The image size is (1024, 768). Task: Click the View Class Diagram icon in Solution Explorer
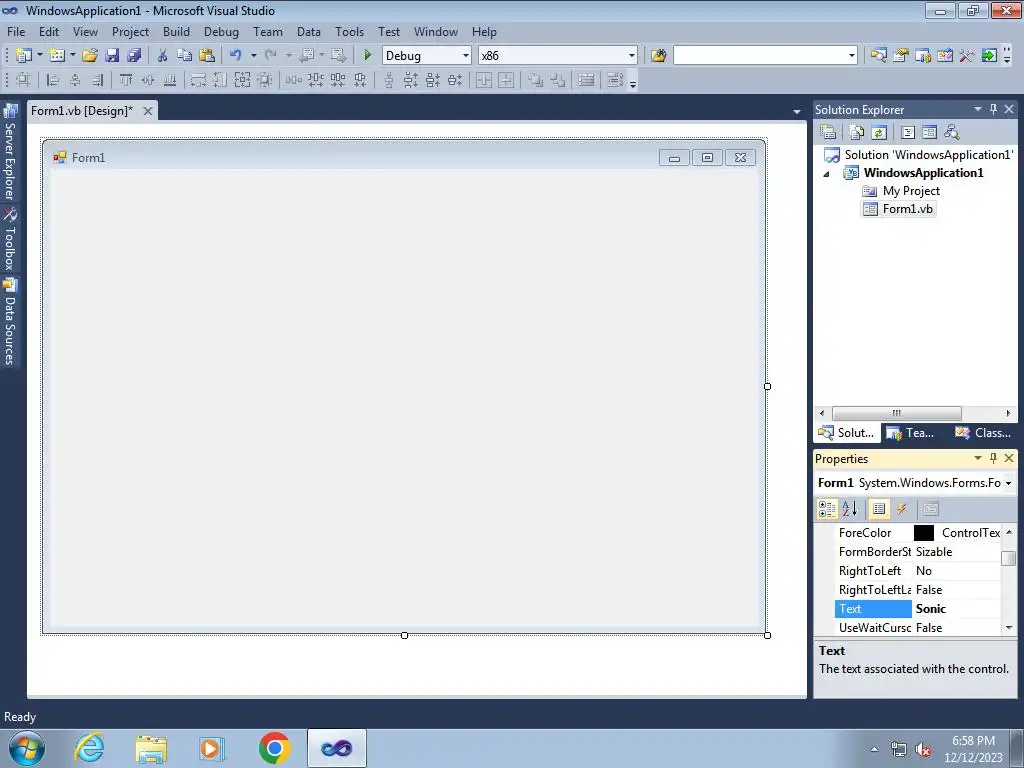tap(952, 133)
